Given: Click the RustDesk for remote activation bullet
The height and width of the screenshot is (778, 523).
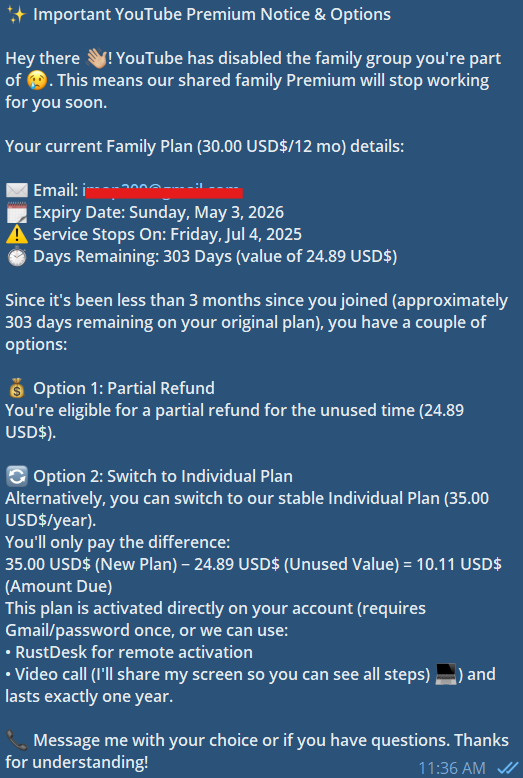Looking at the screenshot, I should point(129,652).
